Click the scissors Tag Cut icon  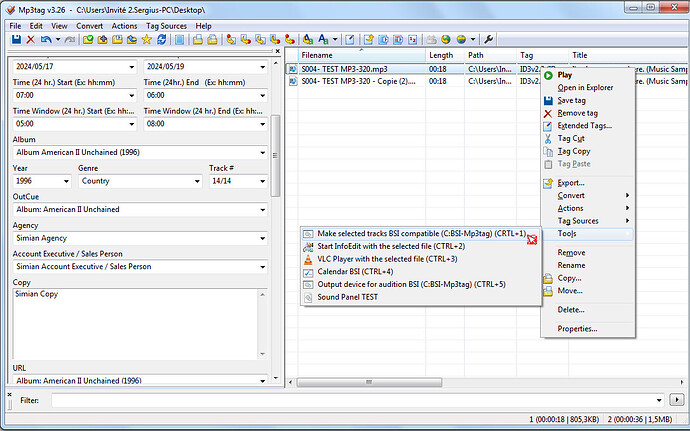pyautogui.click(x=548, y=139)
